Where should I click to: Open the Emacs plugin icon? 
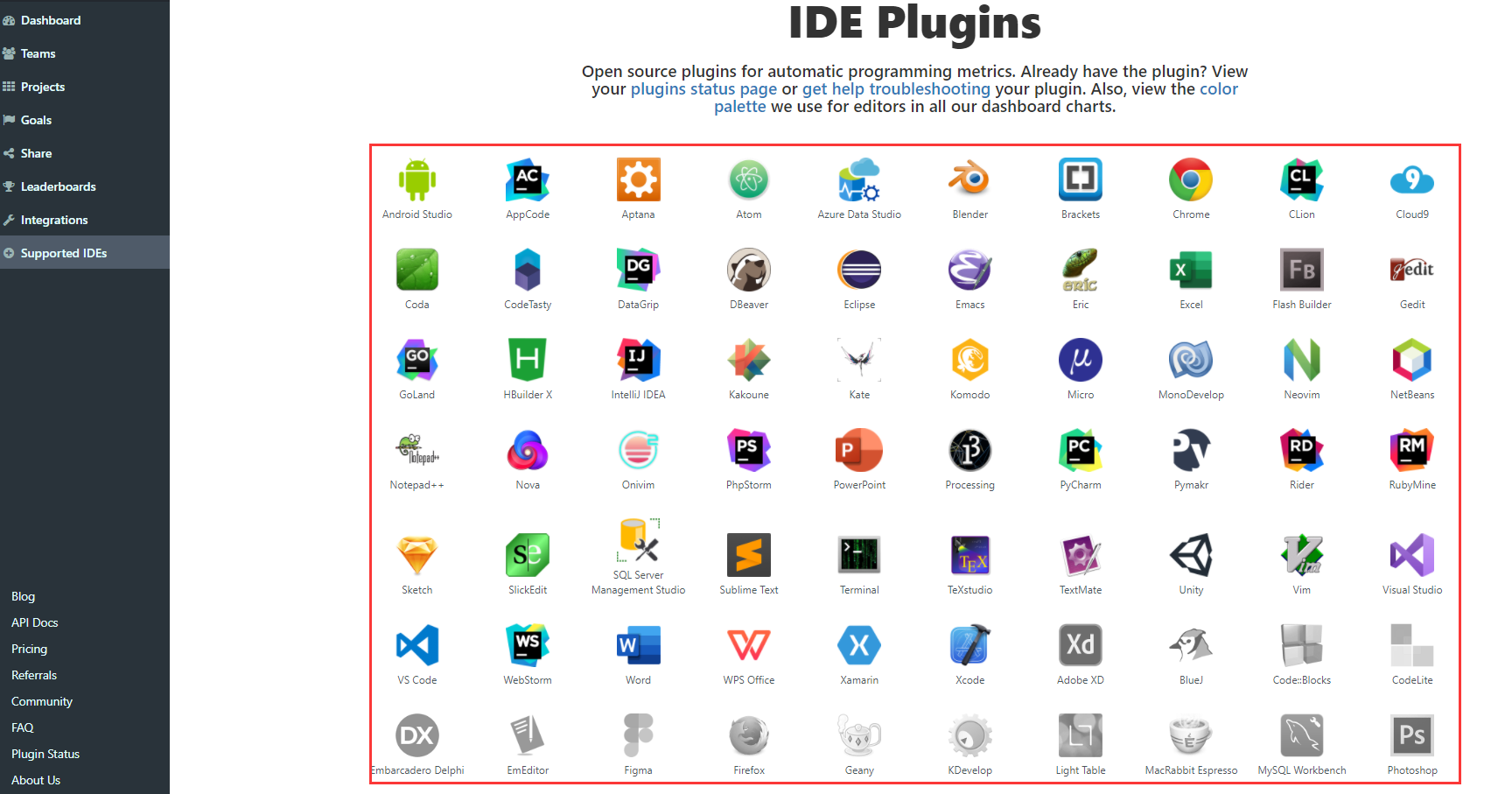click(970, 270)
